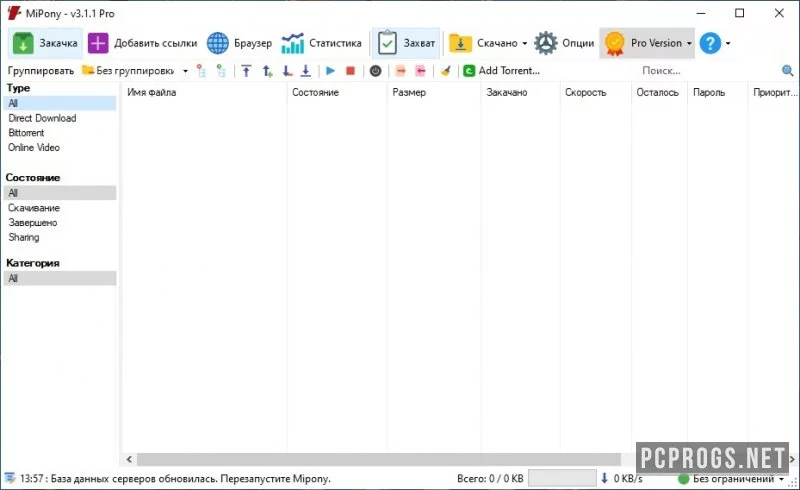Filter by Online Video type
This screenshot has height=490, width=800.
coord(34,148)
